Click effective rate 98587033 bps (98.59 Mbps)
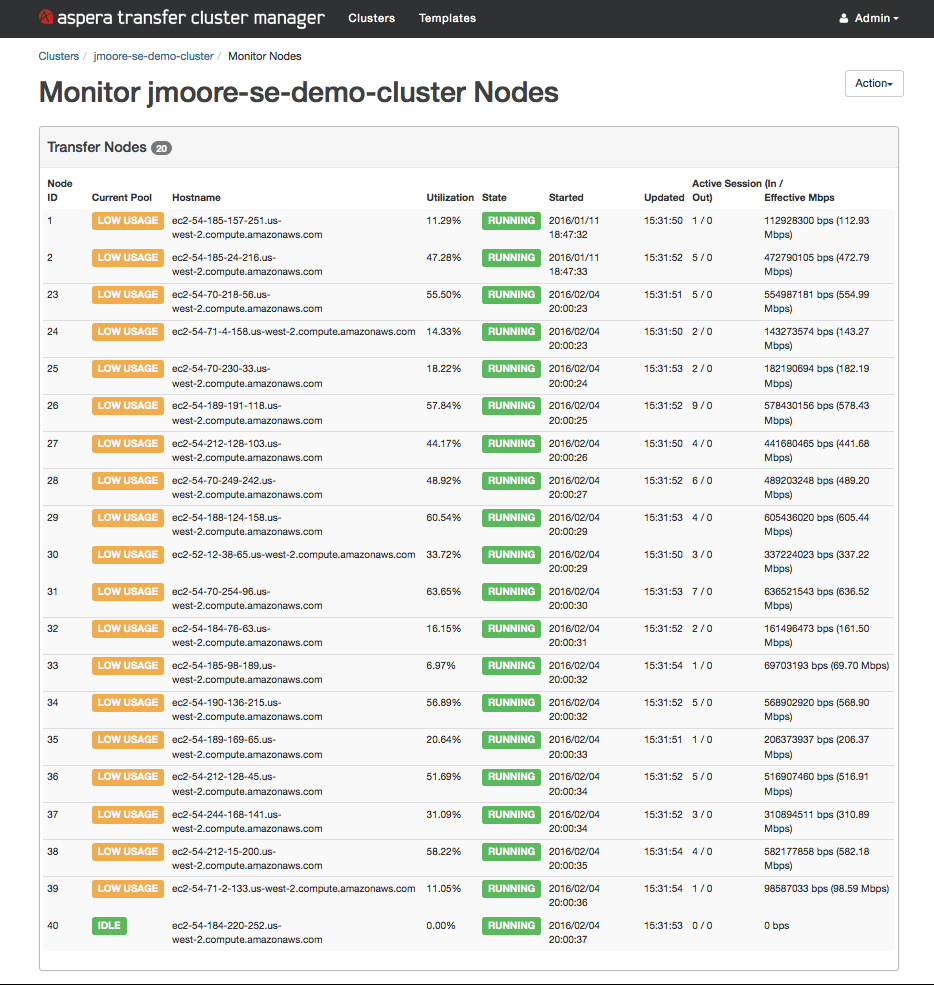Viewport: 934px width, 985px height. coord(827,888)
